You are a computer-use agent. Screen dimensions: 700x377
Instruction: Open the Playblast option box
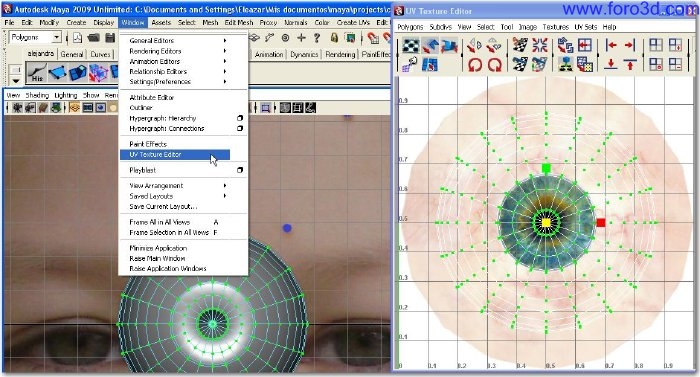(240, 170)
